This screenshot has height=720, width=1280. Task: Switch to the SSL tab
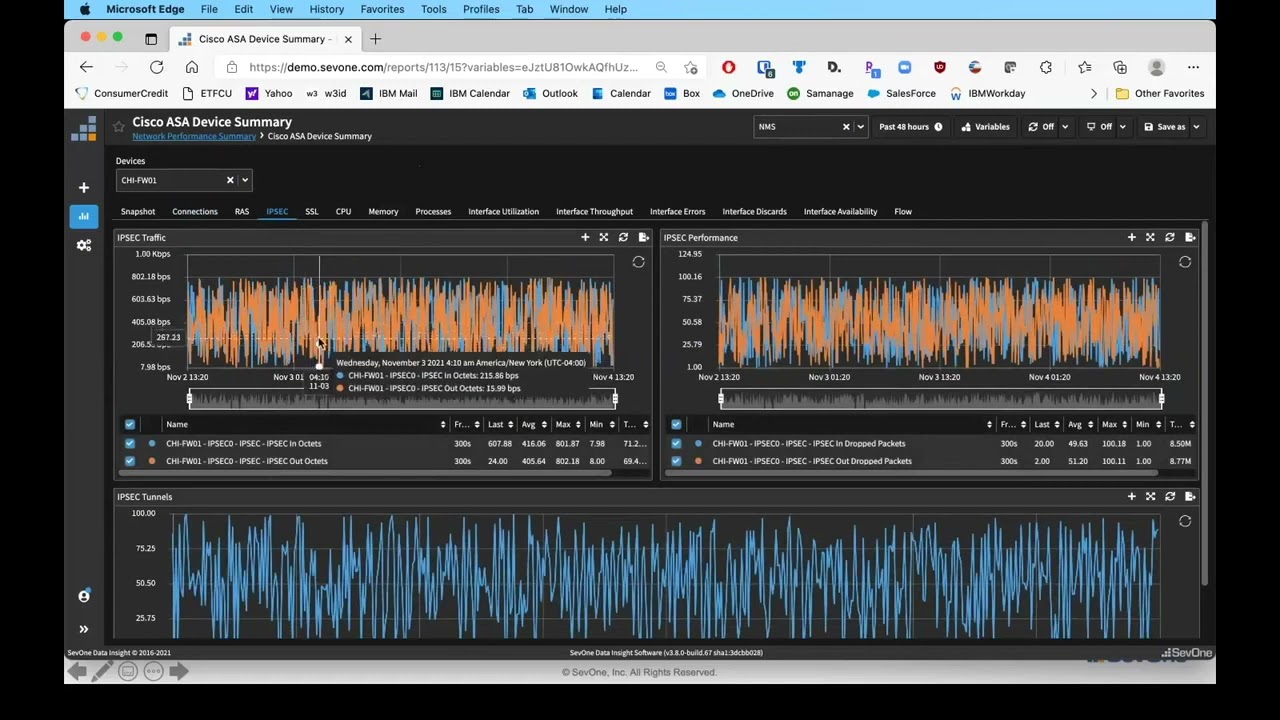(312, 212)
